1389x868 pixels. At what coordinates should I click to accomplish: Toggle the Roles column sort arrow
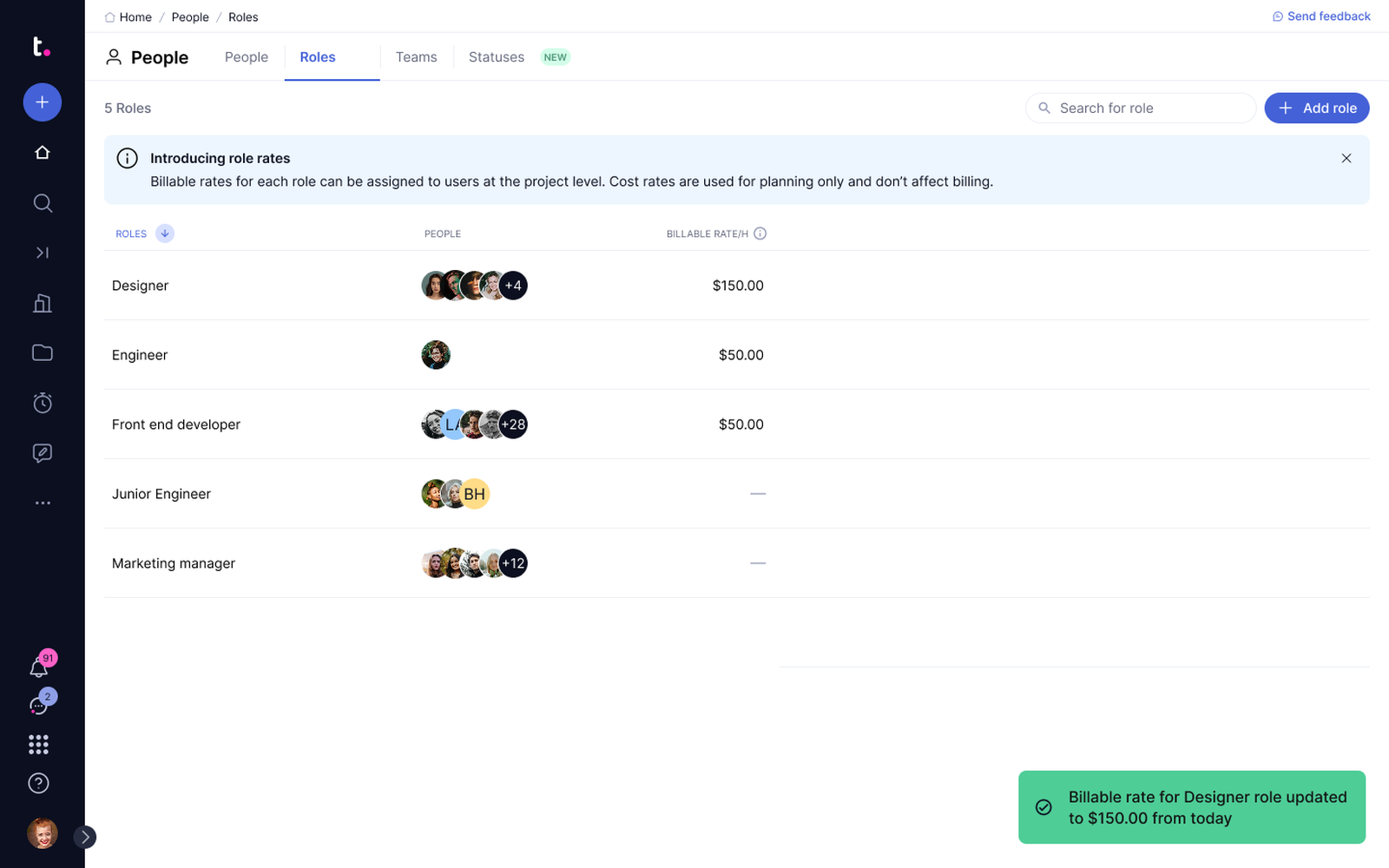click(165, 233)
